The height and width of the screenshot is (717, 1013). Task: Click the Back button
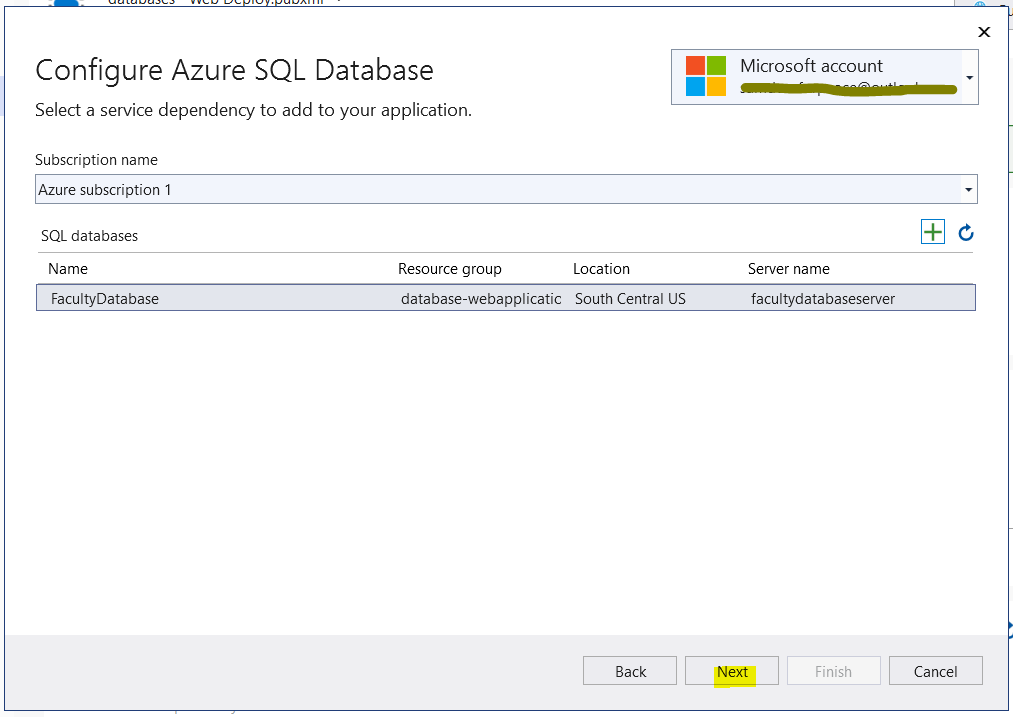[630, 671]
